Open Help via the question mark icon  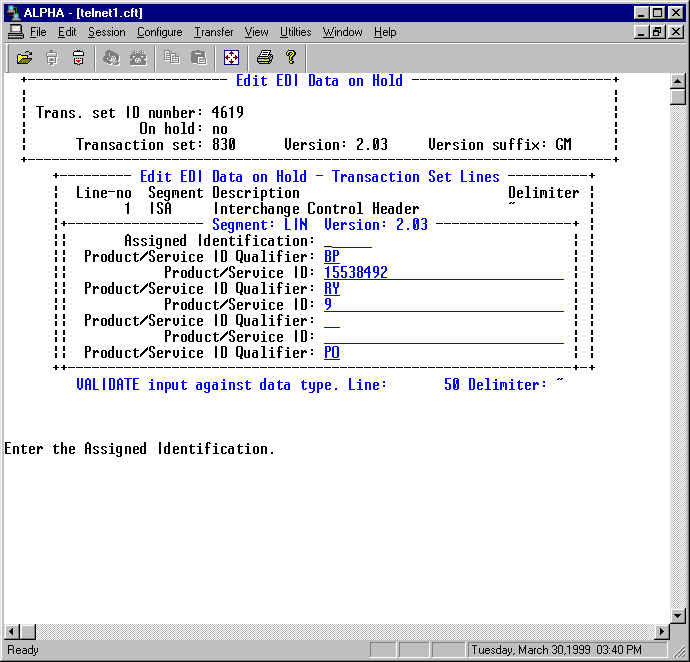pyautogui.click(x=291, y=57)
